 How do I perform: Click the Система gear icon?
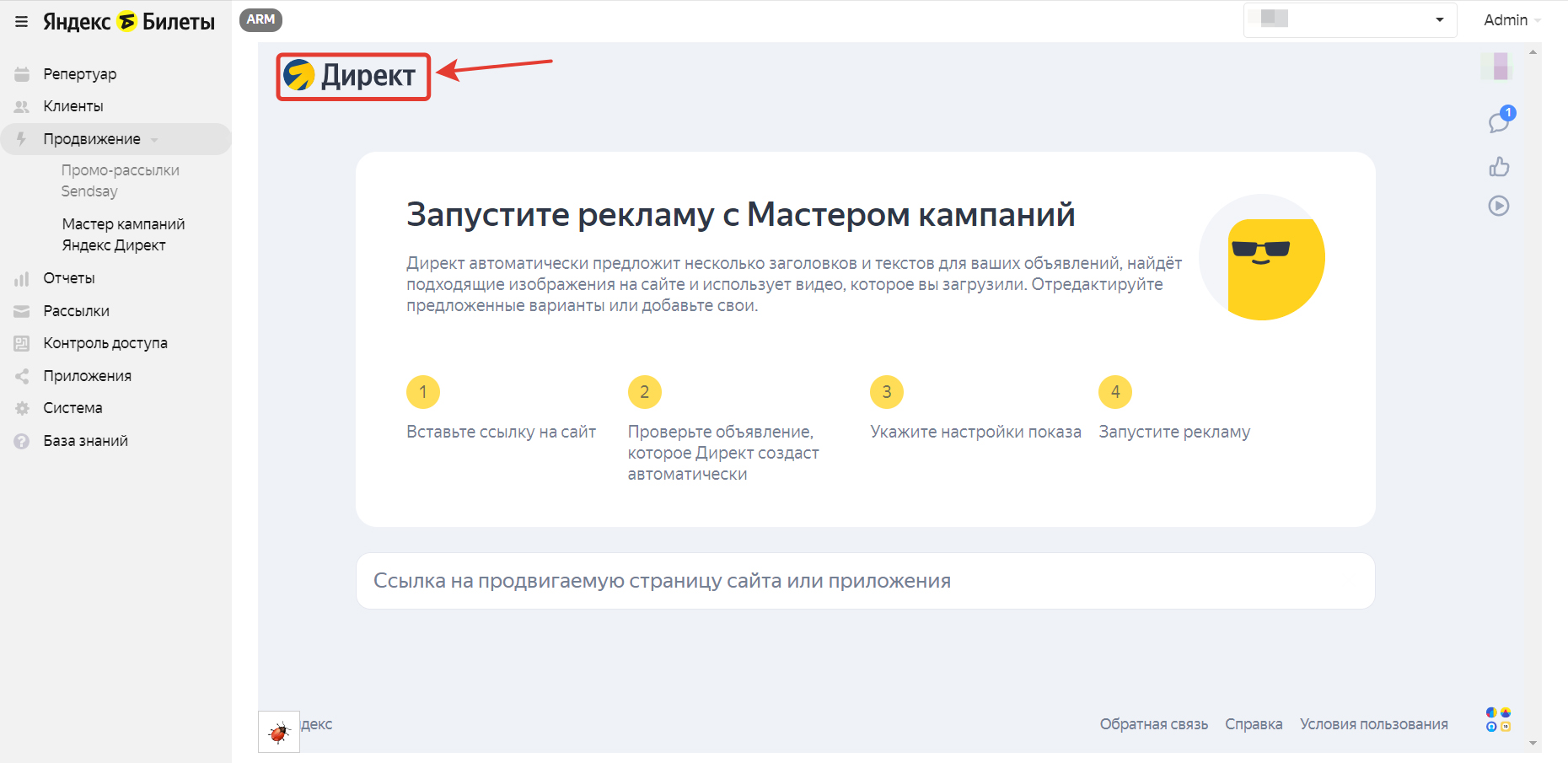[22, 408]
